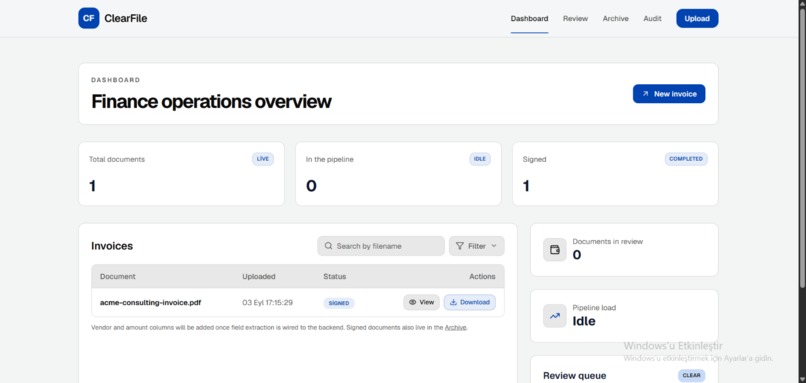Click the Documents in review label
The width and height of the screenshot is (806, 383).
pos(608,242)
